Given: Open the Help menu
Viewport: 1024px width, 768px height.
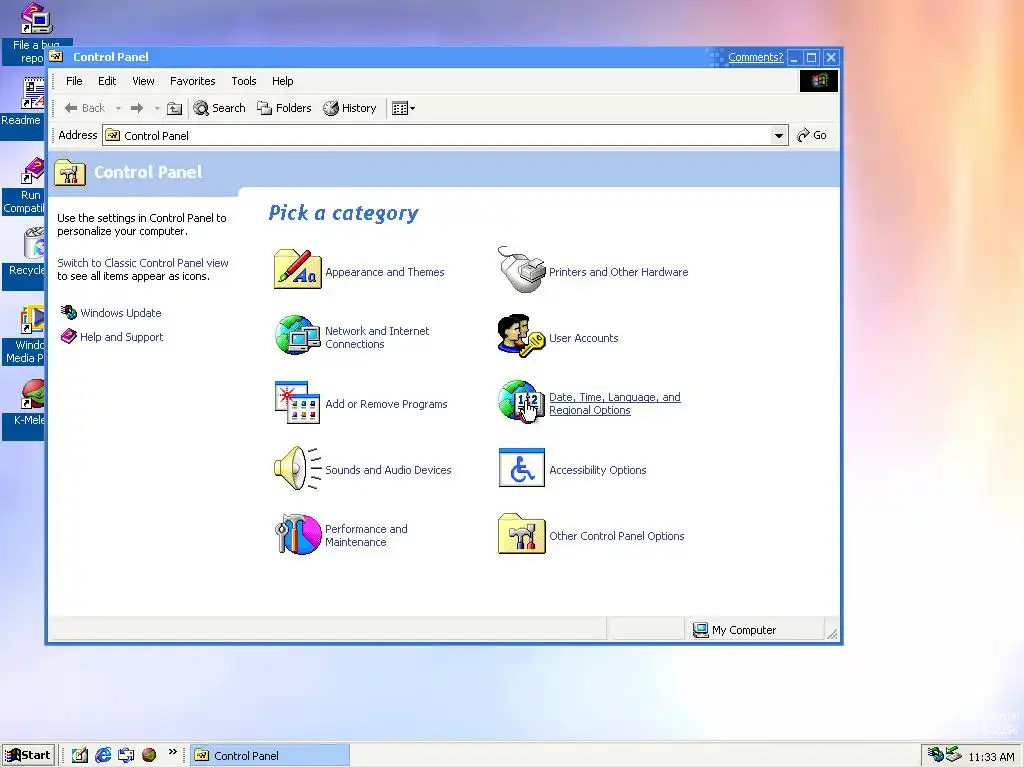Looking at the screenshot, I should 283,81.
